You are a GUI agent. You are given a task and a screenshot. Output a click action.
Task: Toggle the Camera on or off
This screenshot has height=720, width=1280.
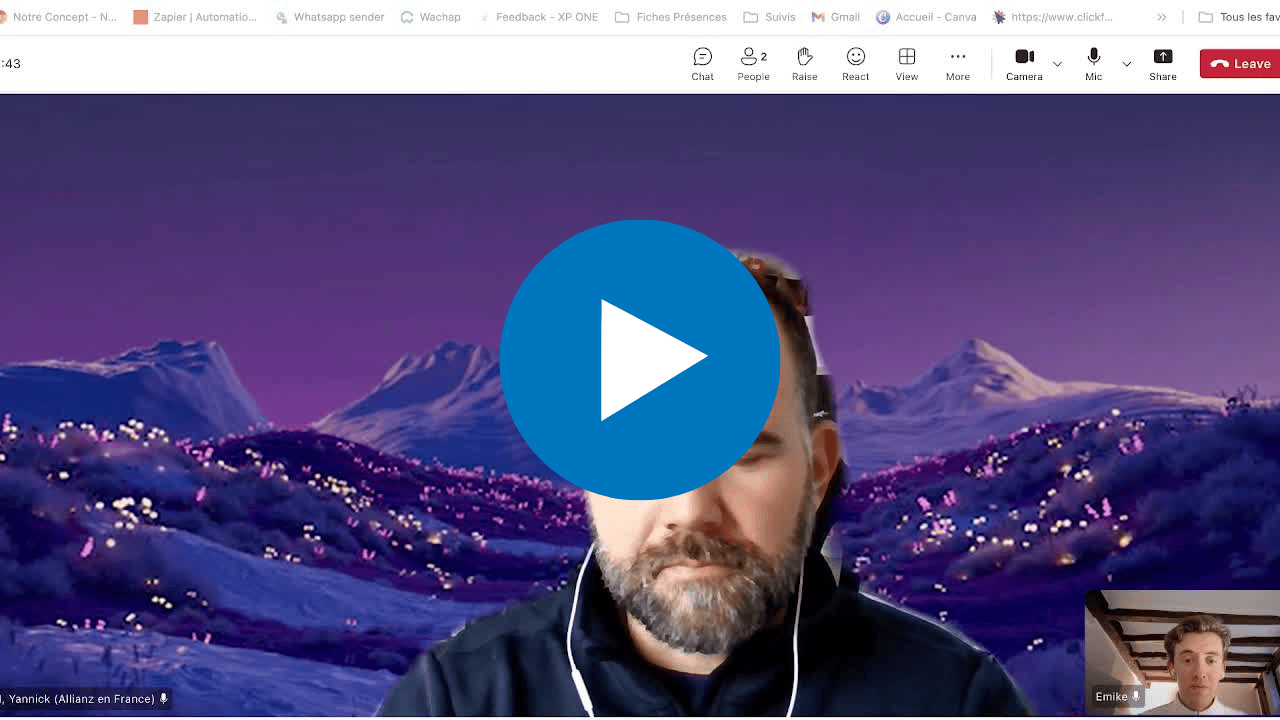pos(1024,64)
